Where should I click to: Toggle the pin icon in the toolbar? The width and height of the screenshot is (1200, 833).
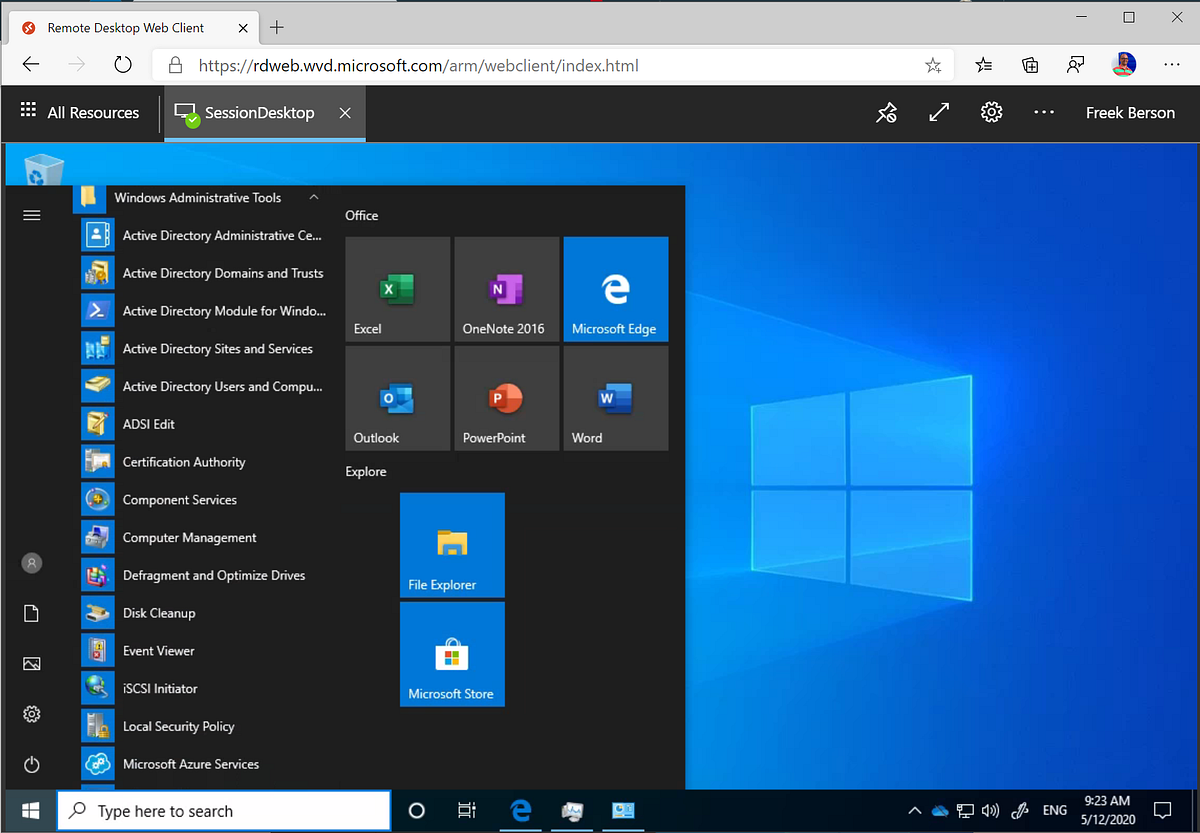click(886, 113)
